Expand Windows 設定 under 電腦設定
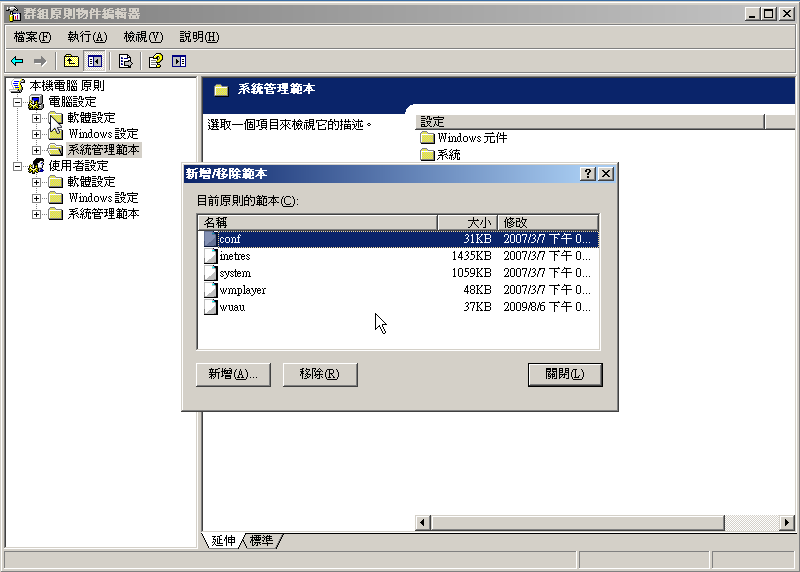Screen dimensions: 800x572 36,134
